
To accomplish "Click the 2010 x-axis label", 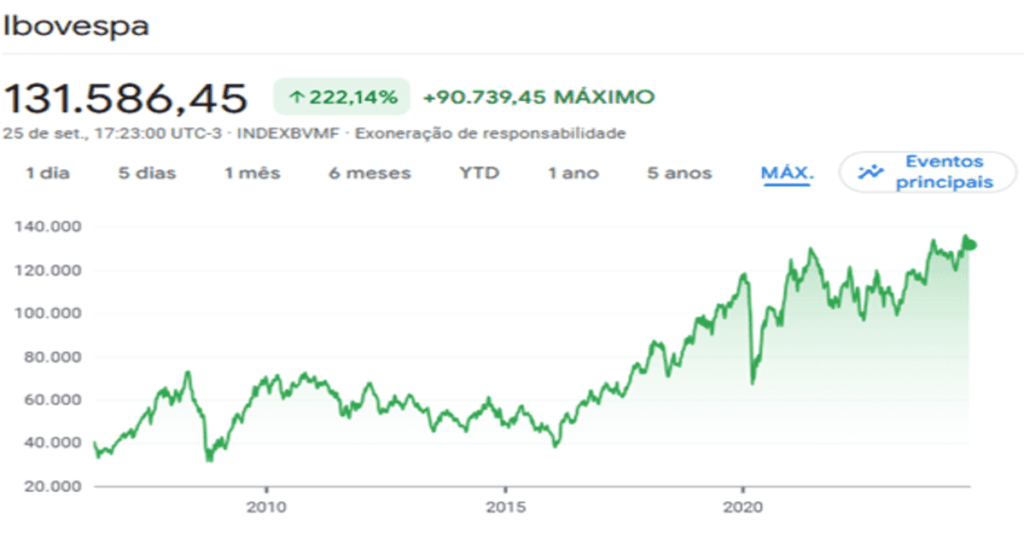I will [266, 507].
